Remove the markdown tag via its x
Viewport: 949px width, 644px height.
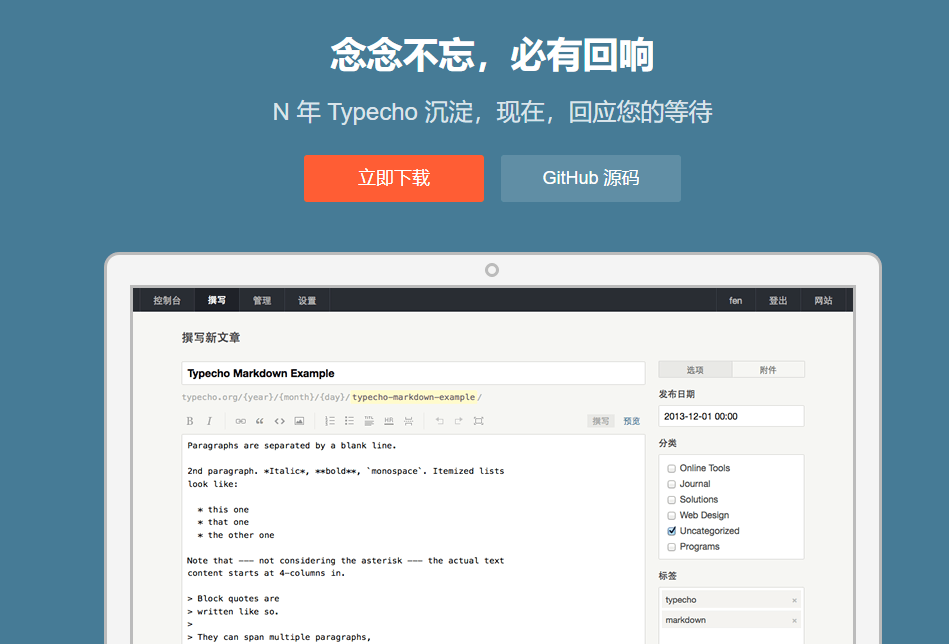[x=794, y=620]
